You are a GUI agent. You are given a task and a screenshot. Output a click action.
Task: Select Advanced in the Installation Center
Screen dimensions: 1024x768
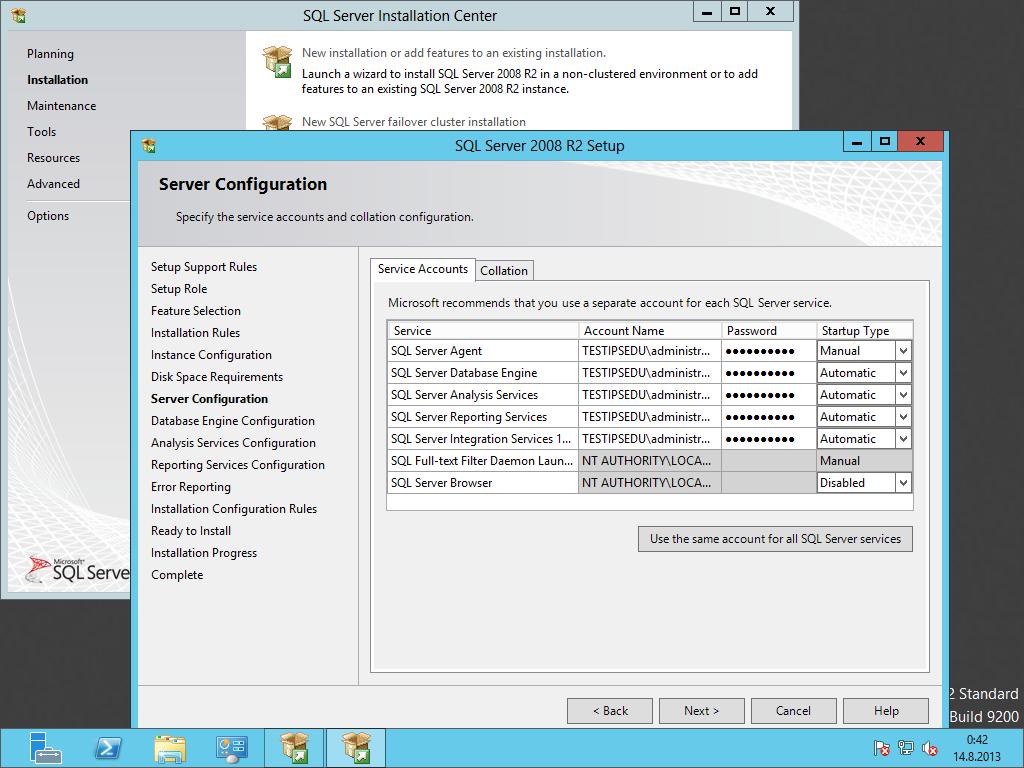pos(53,184)
